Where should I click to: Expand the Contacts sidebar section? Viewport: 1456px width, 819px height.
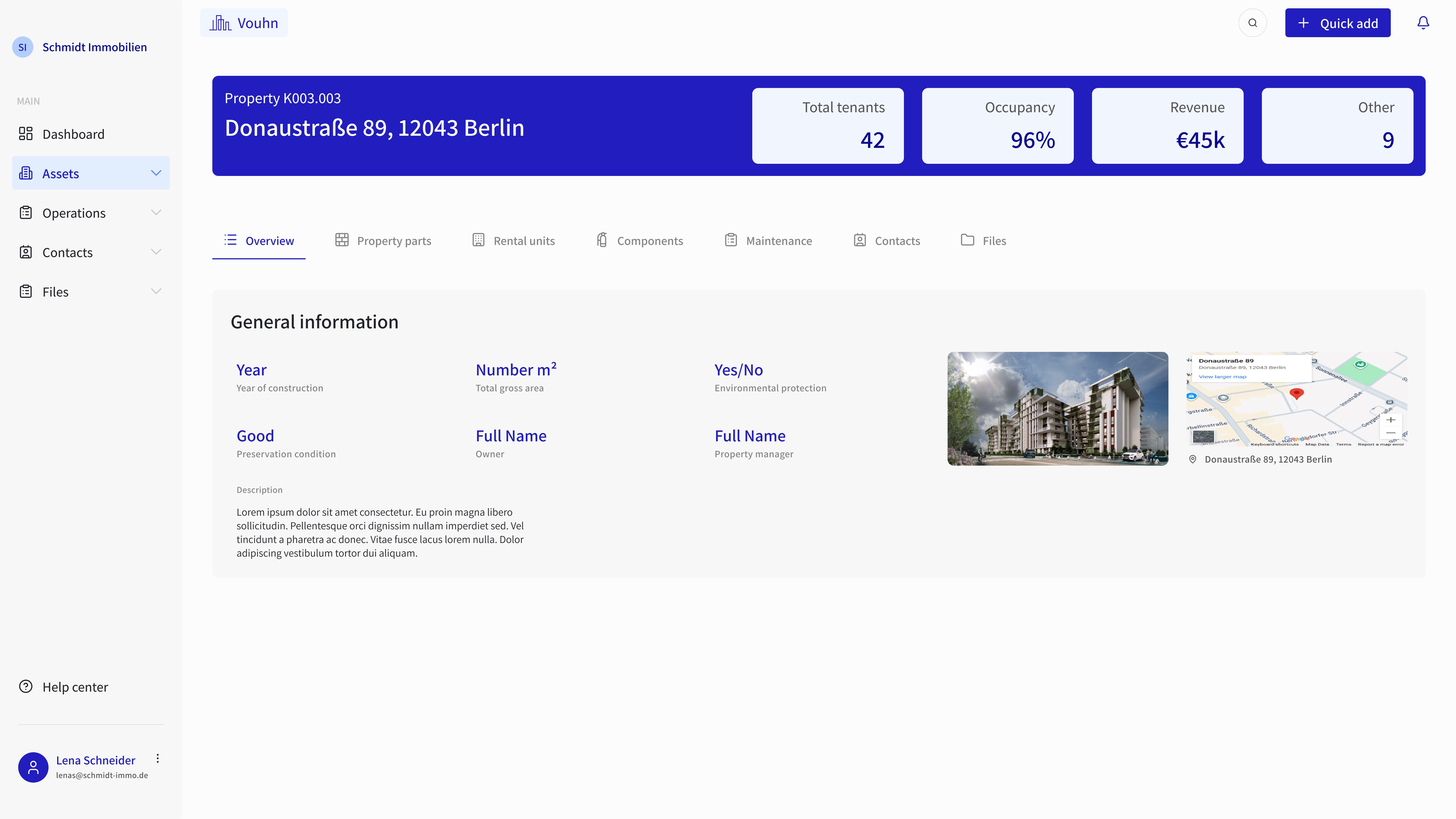[156, 252]
